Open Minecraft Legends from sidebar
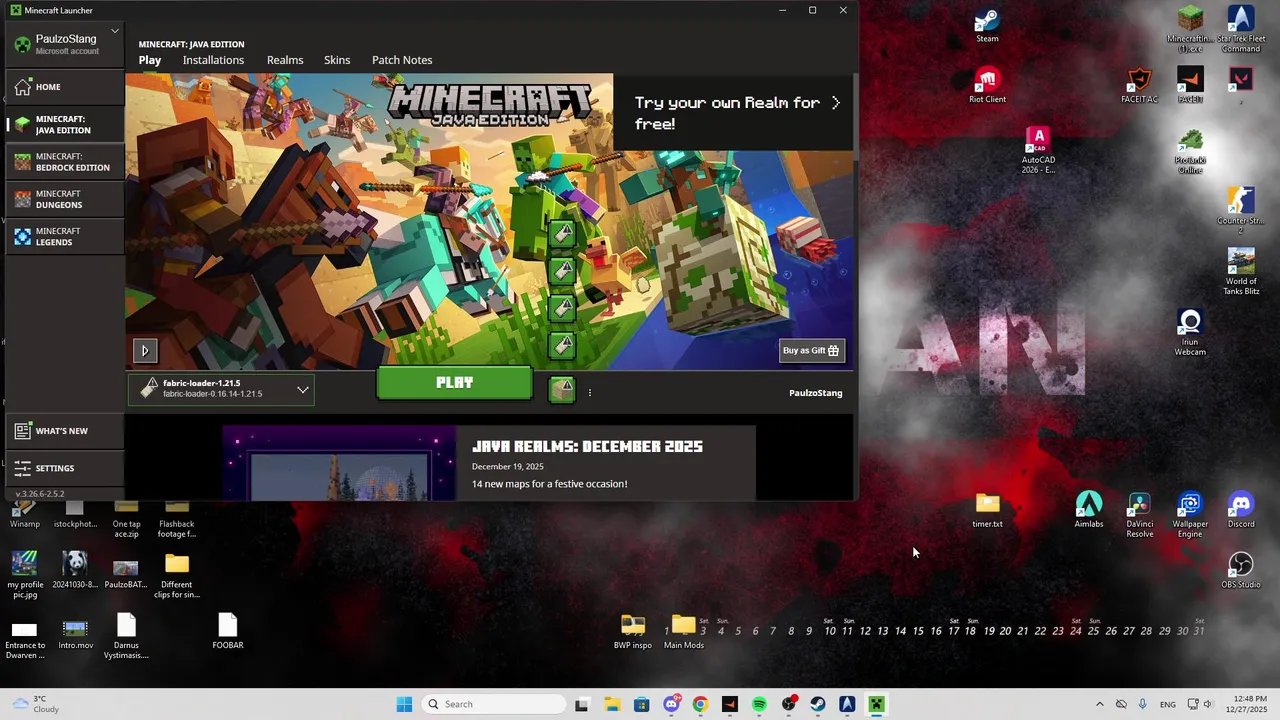Screen dimensions: 1280x720 (65, 236)
